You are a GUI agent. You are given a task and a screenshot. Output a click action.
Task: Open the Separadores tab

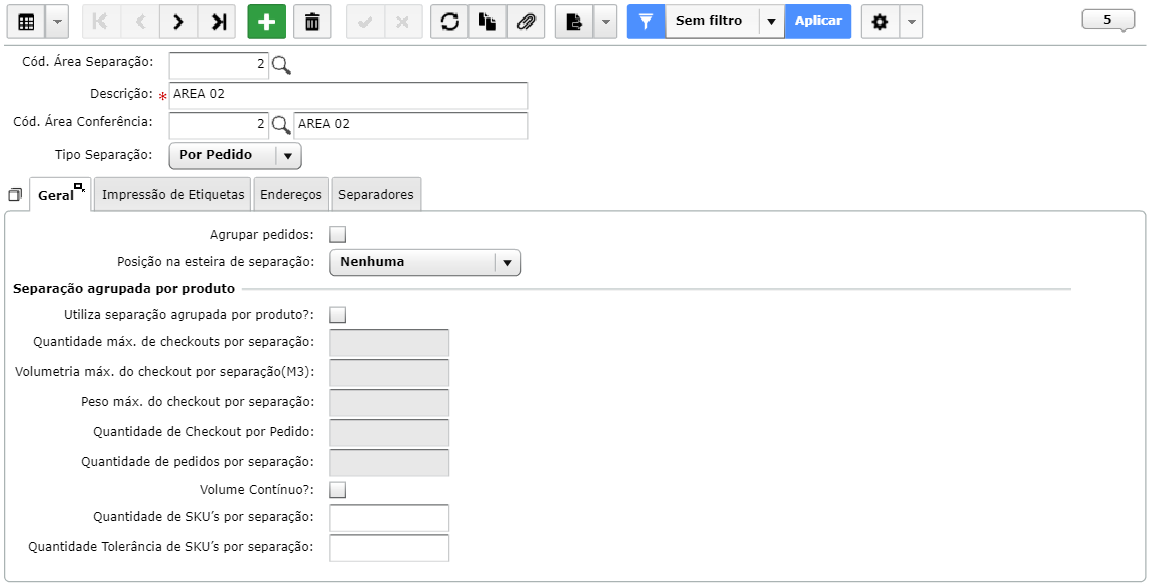coord(376,195)
